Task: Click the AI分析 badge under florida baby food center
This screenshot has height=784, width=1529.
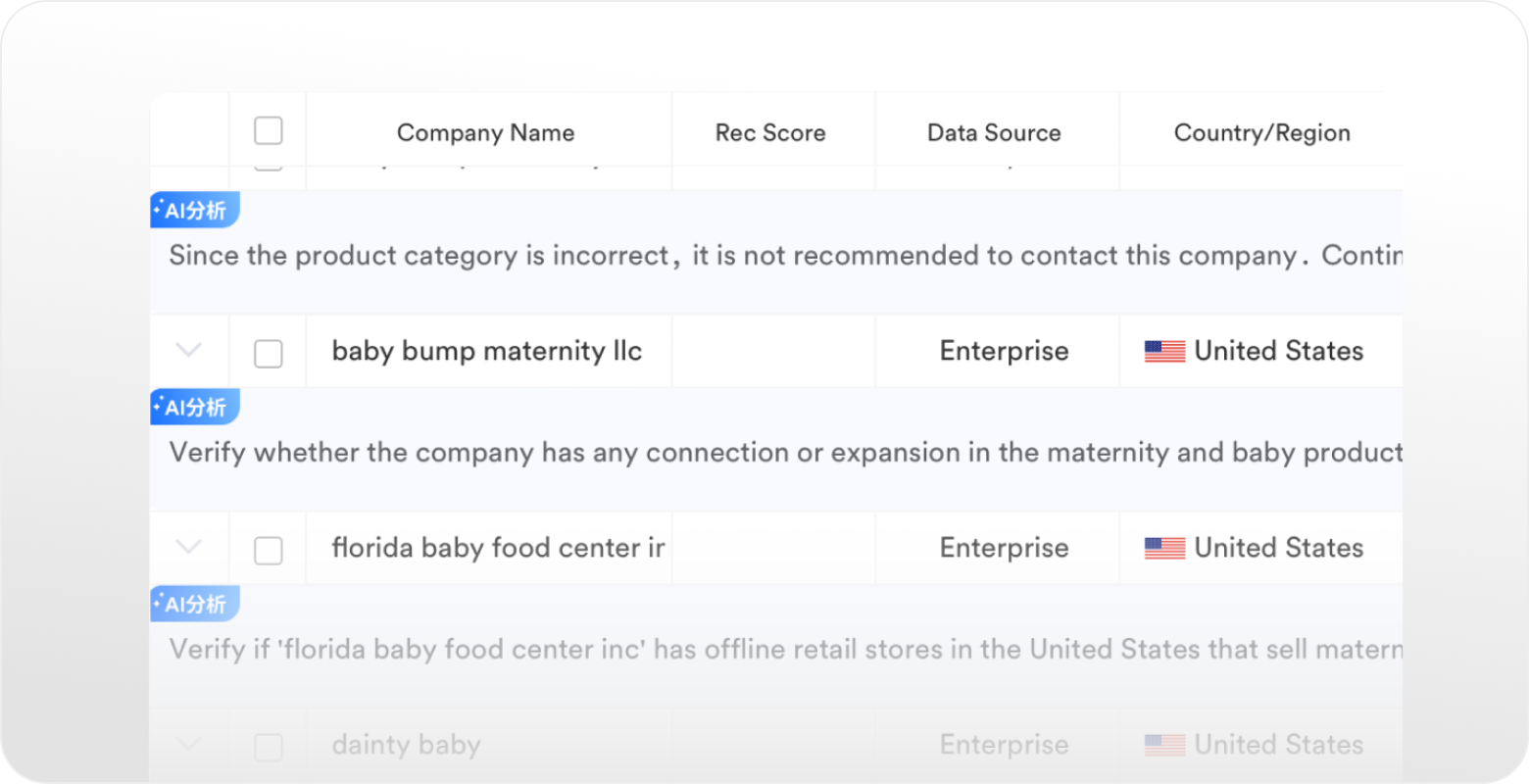Action: 195,605
